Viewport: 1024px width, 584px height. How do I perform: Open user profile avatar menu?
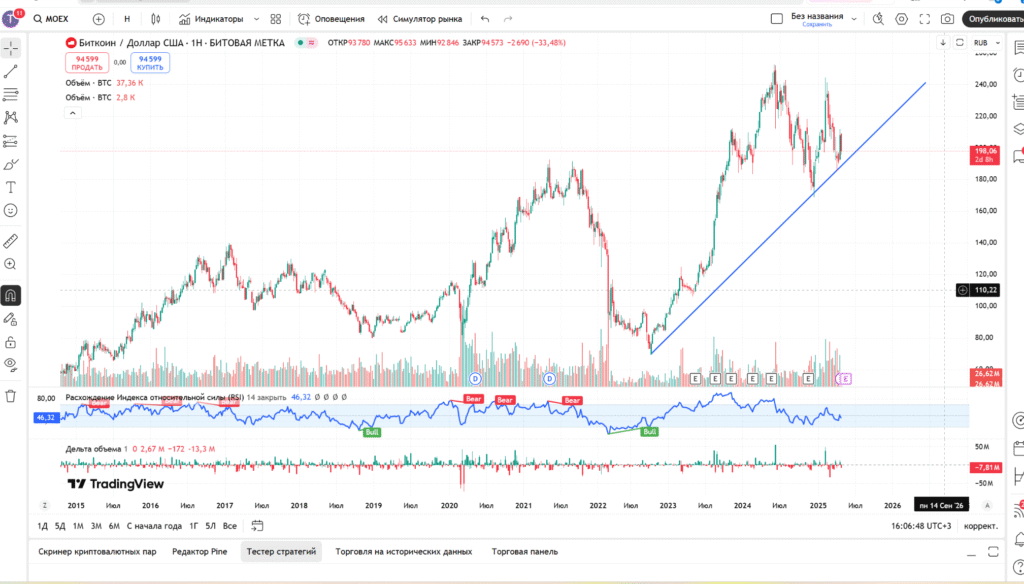click(10, 19)
